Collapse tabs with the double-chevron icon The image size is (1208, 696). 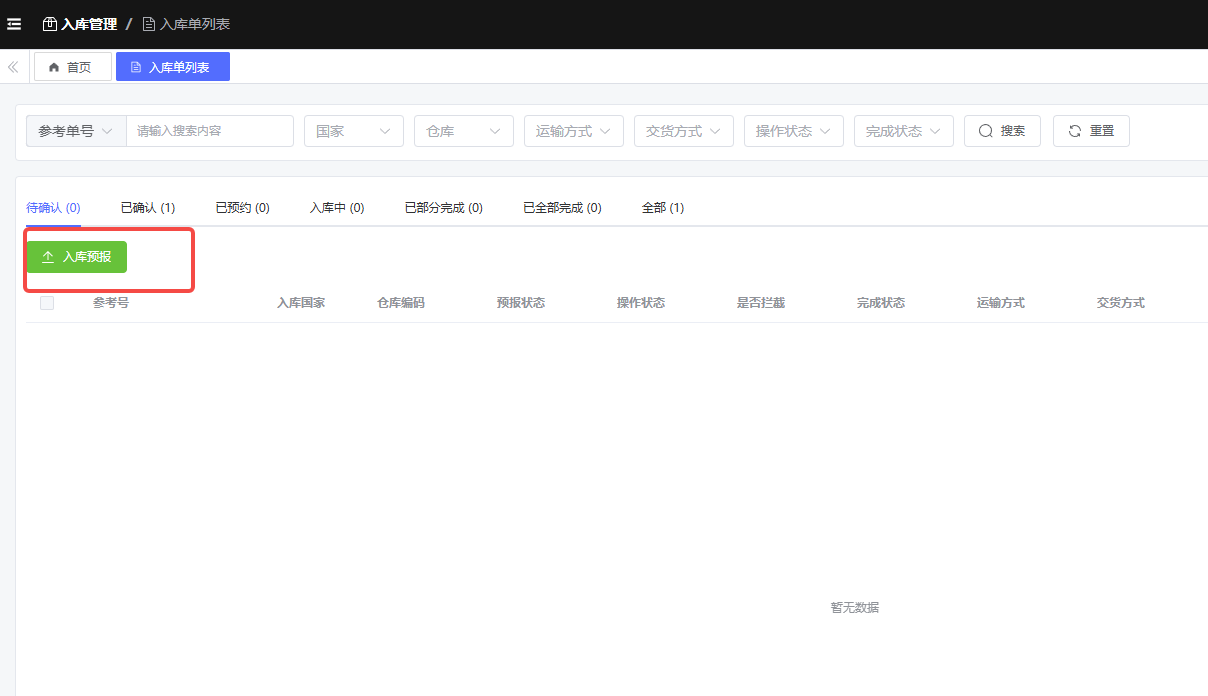(13, 67)
